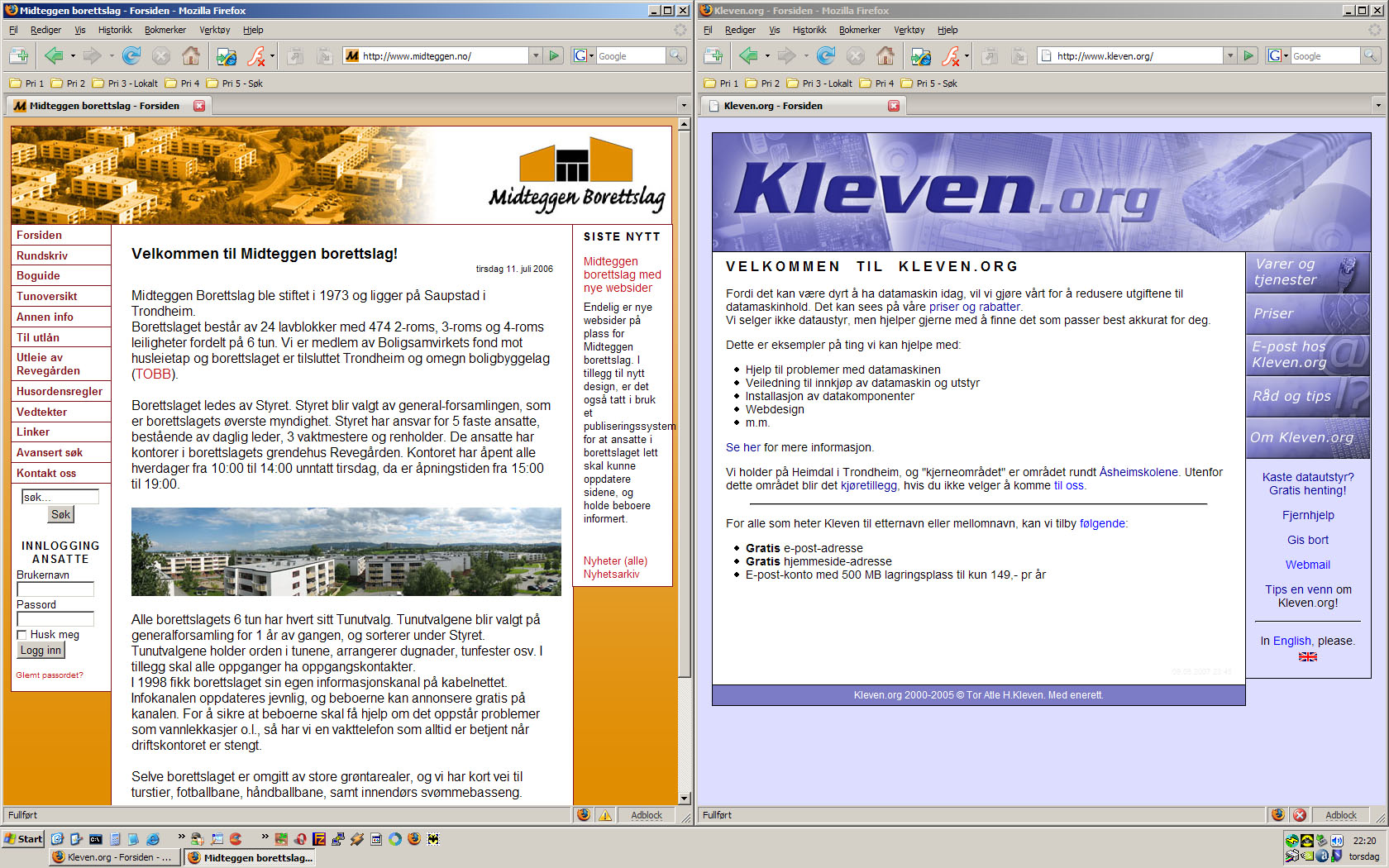Open the Windows Start menu
The height and width of the screenshot is (868, 1389).
[x=23, y=838]
